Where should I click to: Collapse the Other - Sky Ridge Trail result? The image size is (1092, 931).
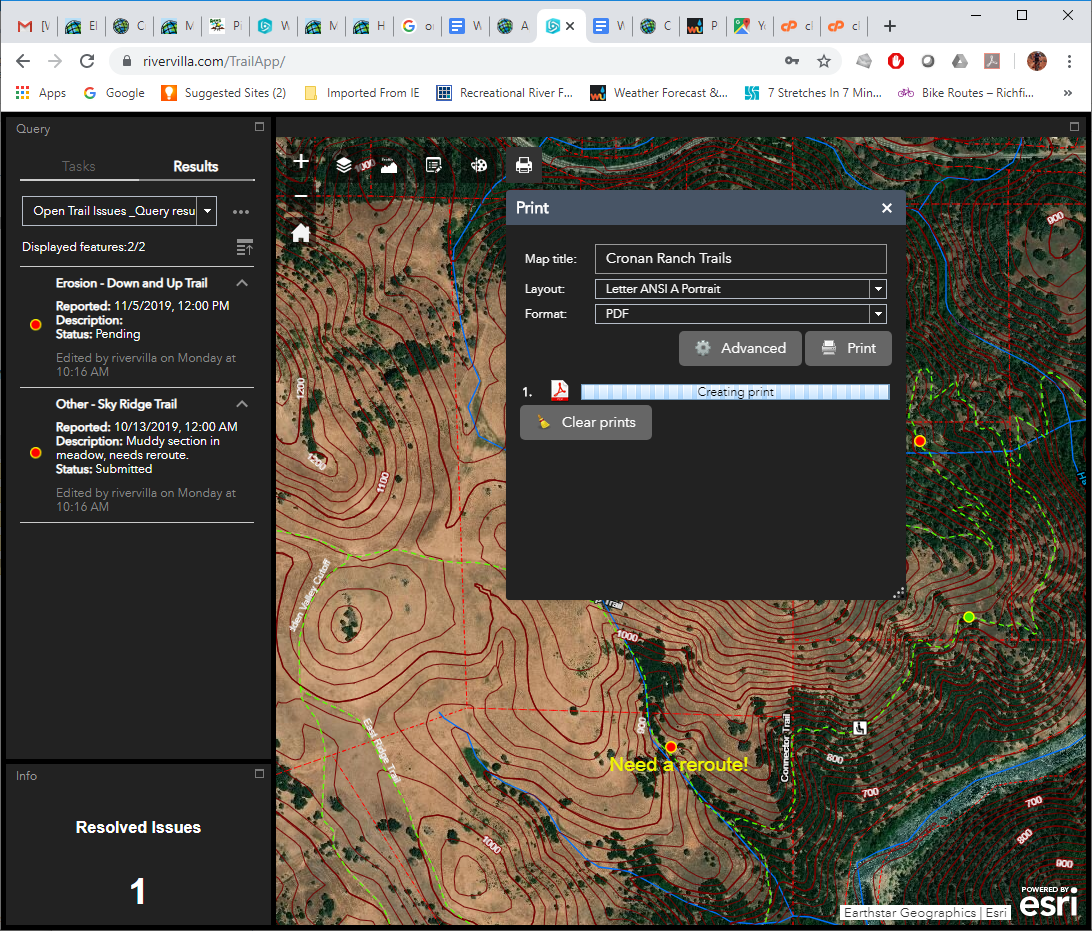[x=242, y=404]
